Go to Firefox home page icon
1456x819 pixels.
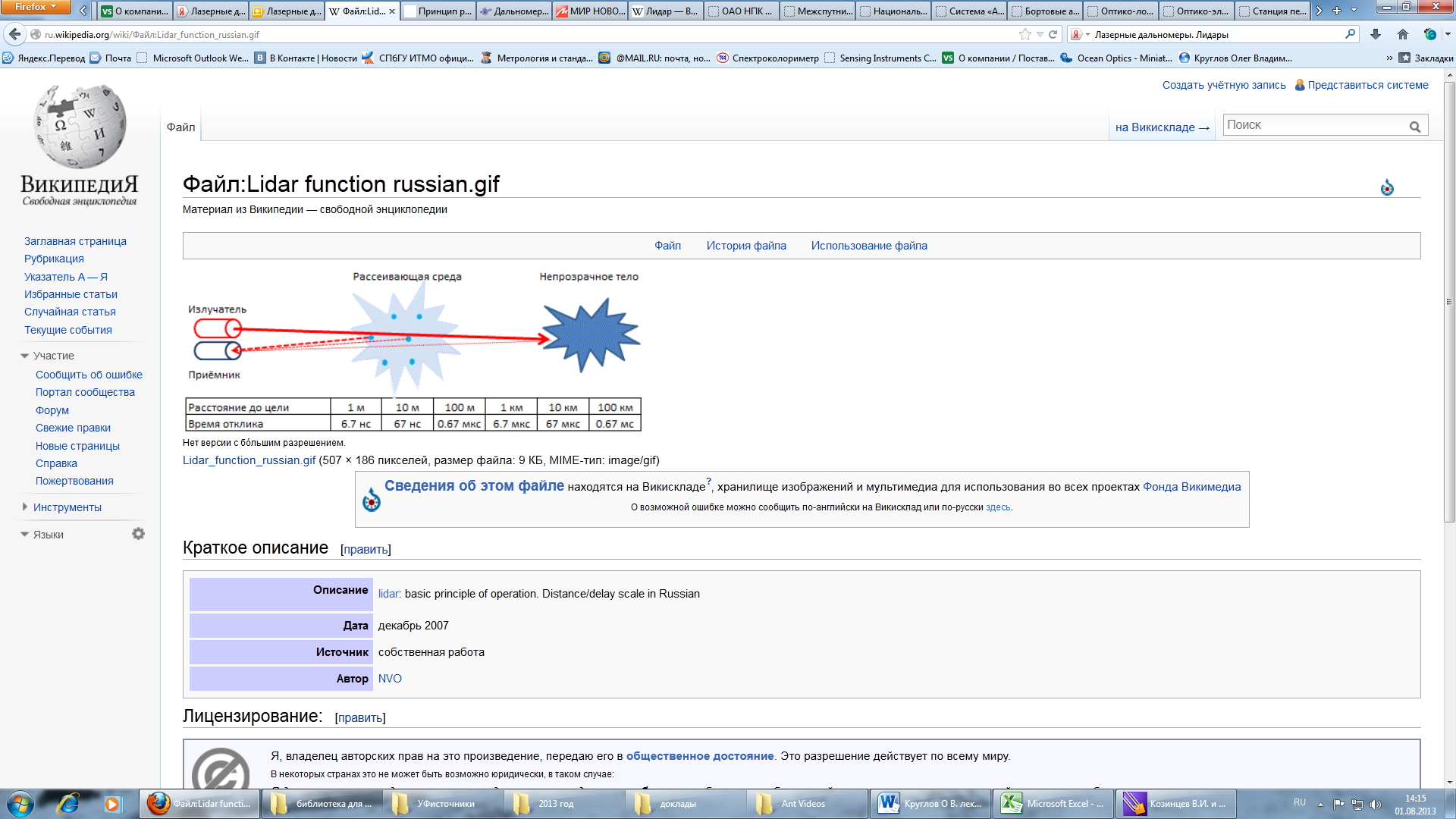coord(1403,34)
